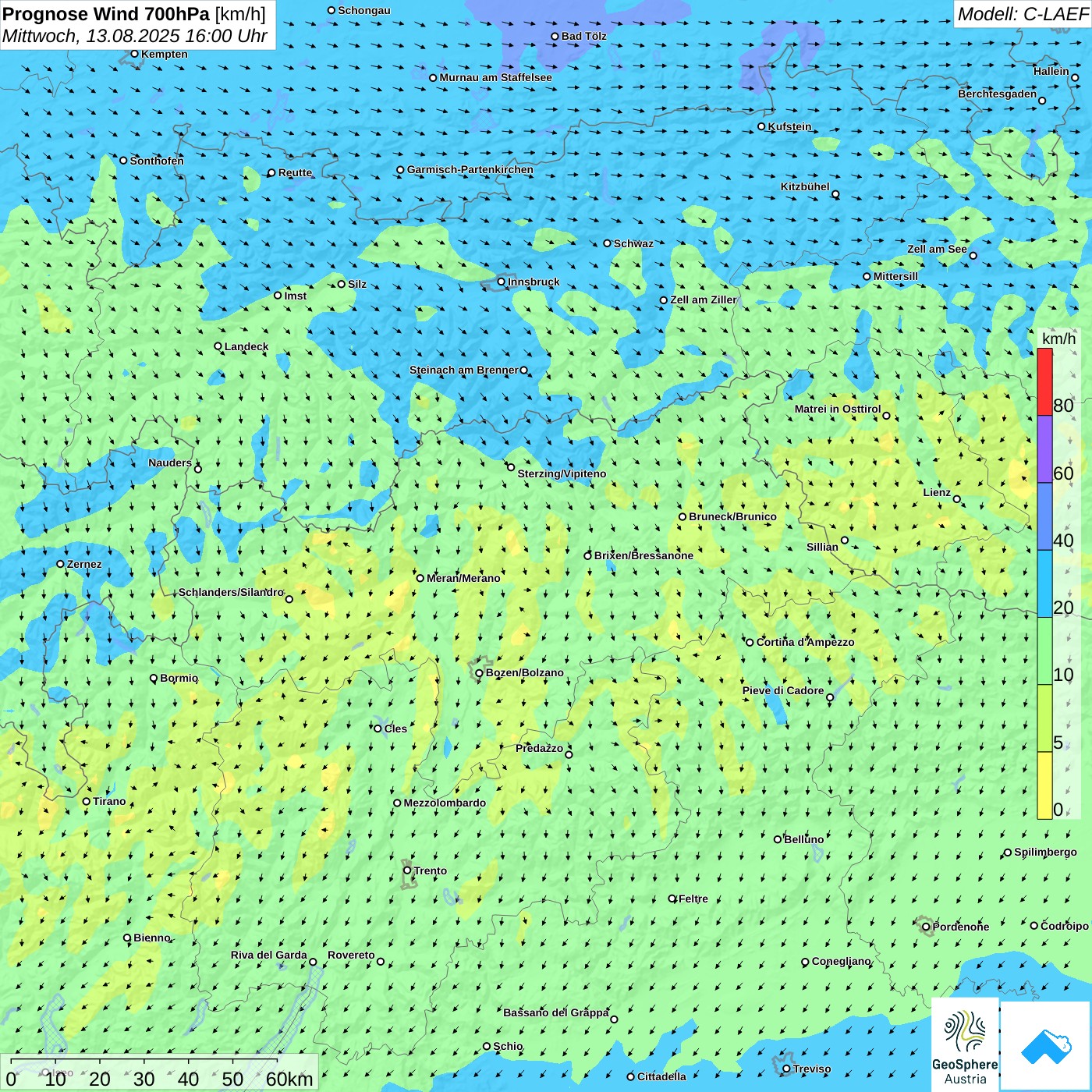
Task: Select the Innsbruck city label
Action: coord(534,282)
